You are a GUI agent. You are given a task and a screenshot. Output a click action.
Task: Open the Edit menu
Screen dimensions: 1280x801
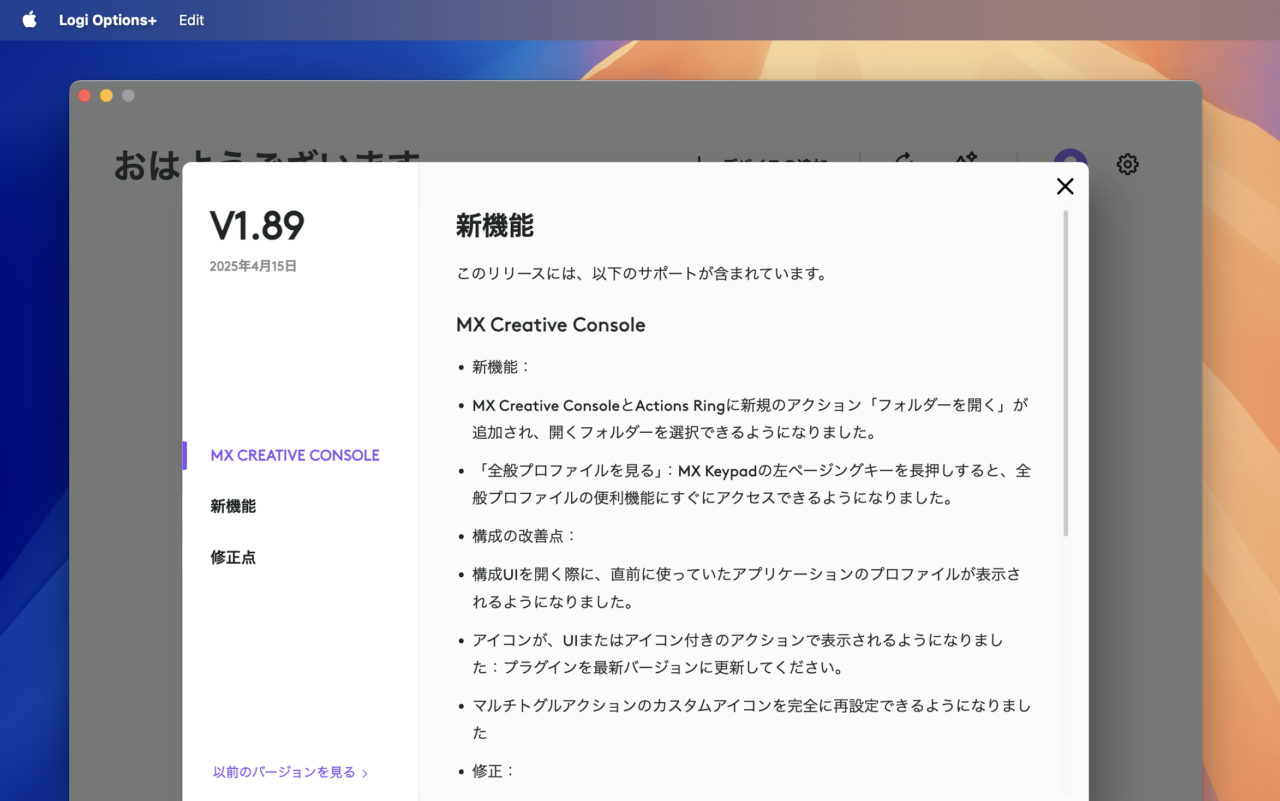tap(191, 20)
